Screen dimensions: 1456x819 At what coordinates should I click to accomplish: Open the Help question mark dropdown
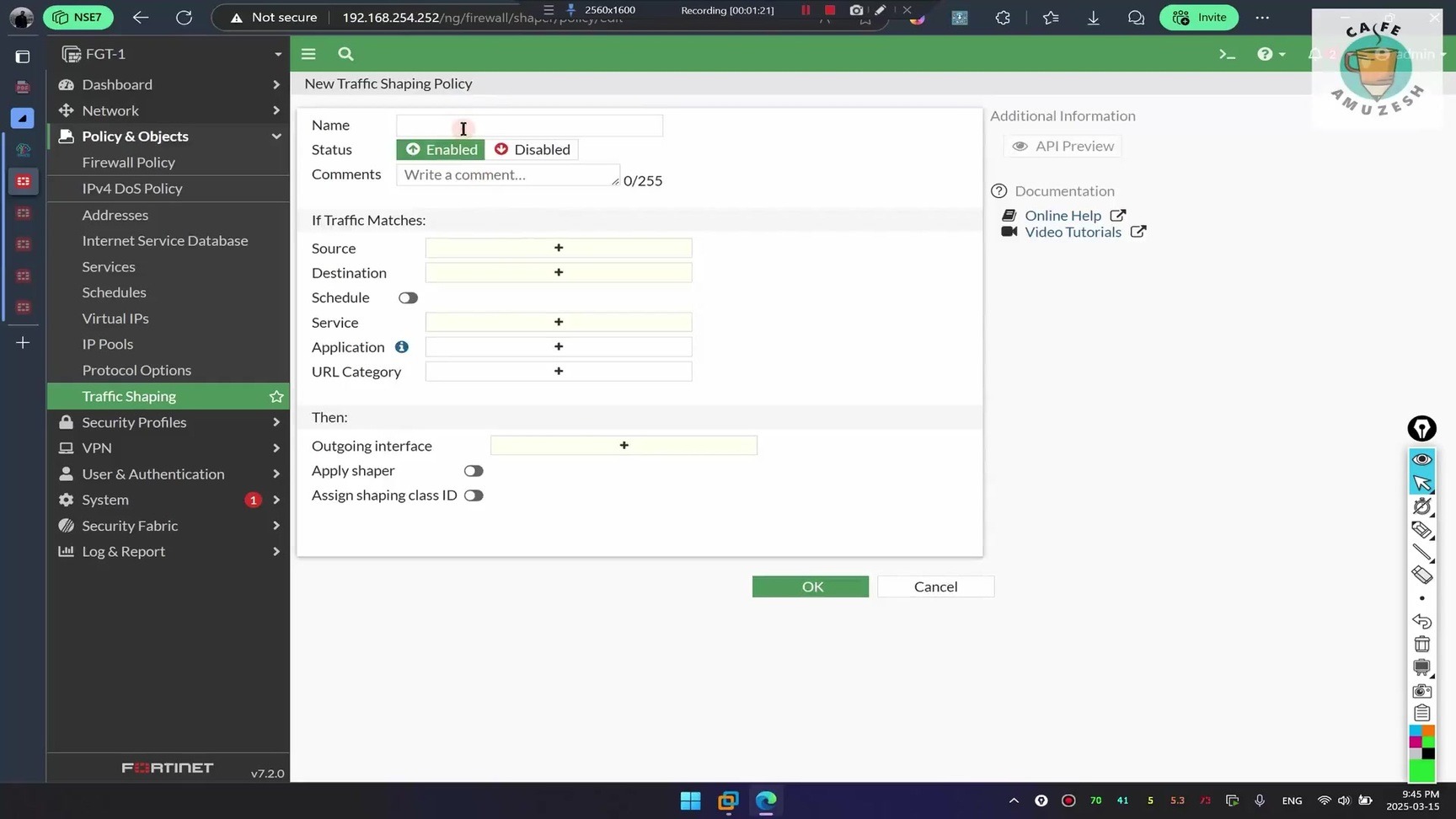coord(1271,54)
